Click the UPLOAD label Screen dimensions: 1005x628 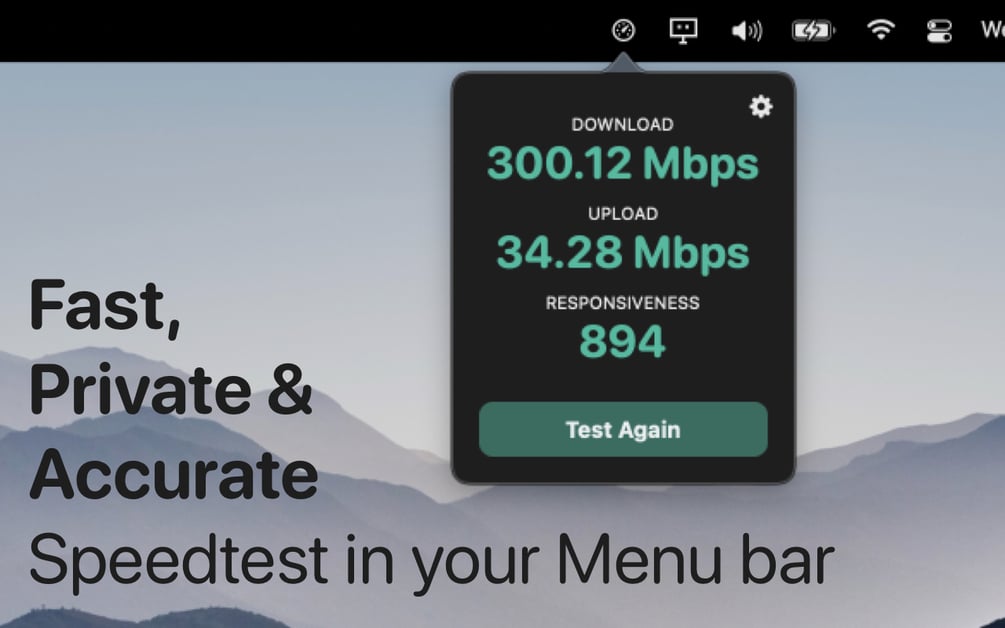623,213
